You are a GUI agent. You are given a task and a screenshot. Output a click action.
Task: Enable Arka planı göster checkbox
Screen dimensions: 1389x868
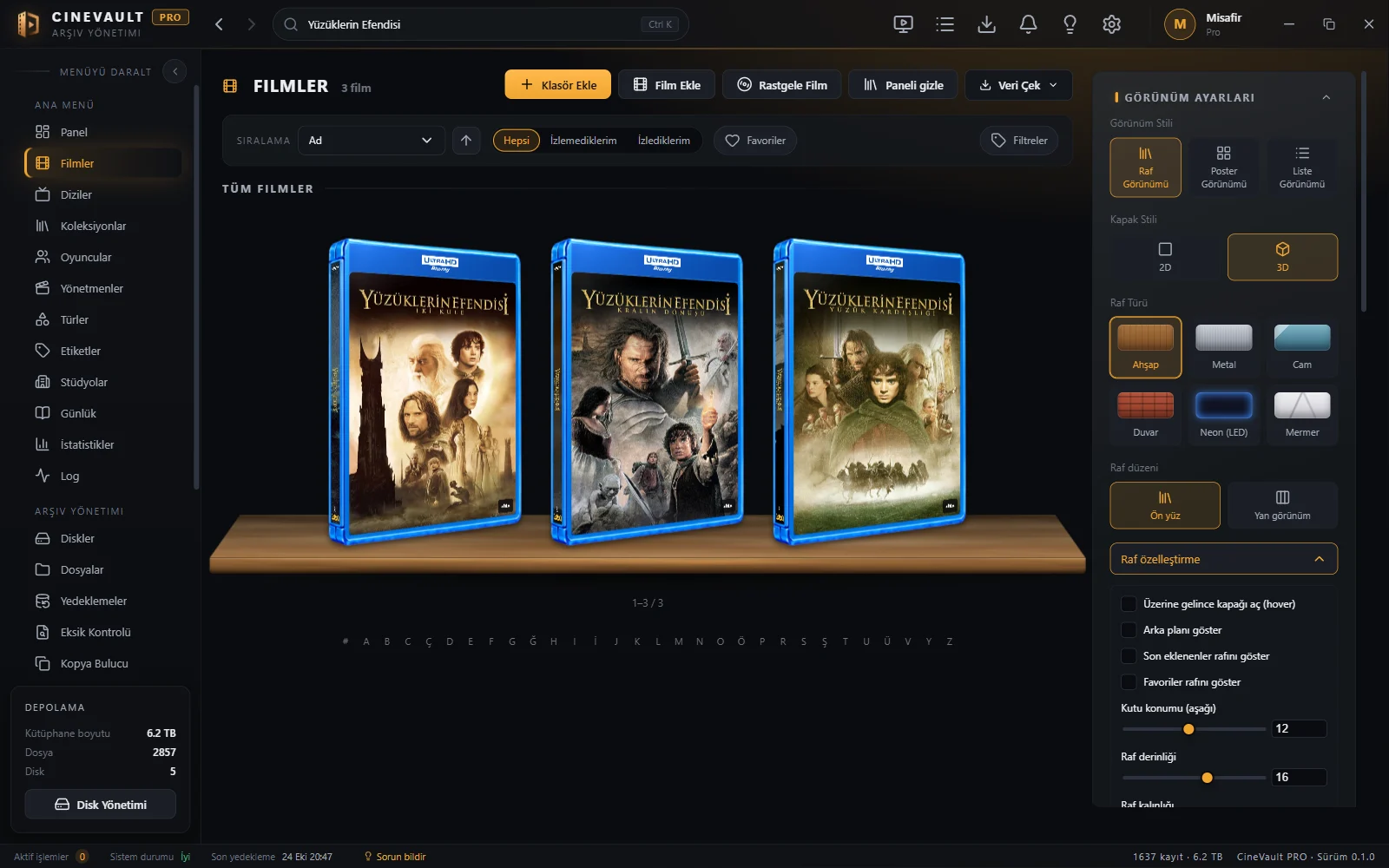pos(1129,630)
